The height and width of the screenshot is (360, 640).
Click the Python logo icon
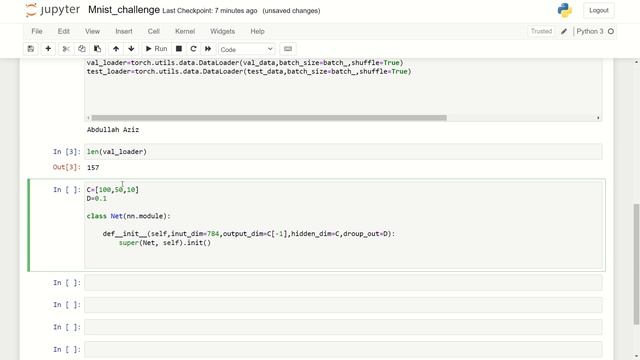565,10
